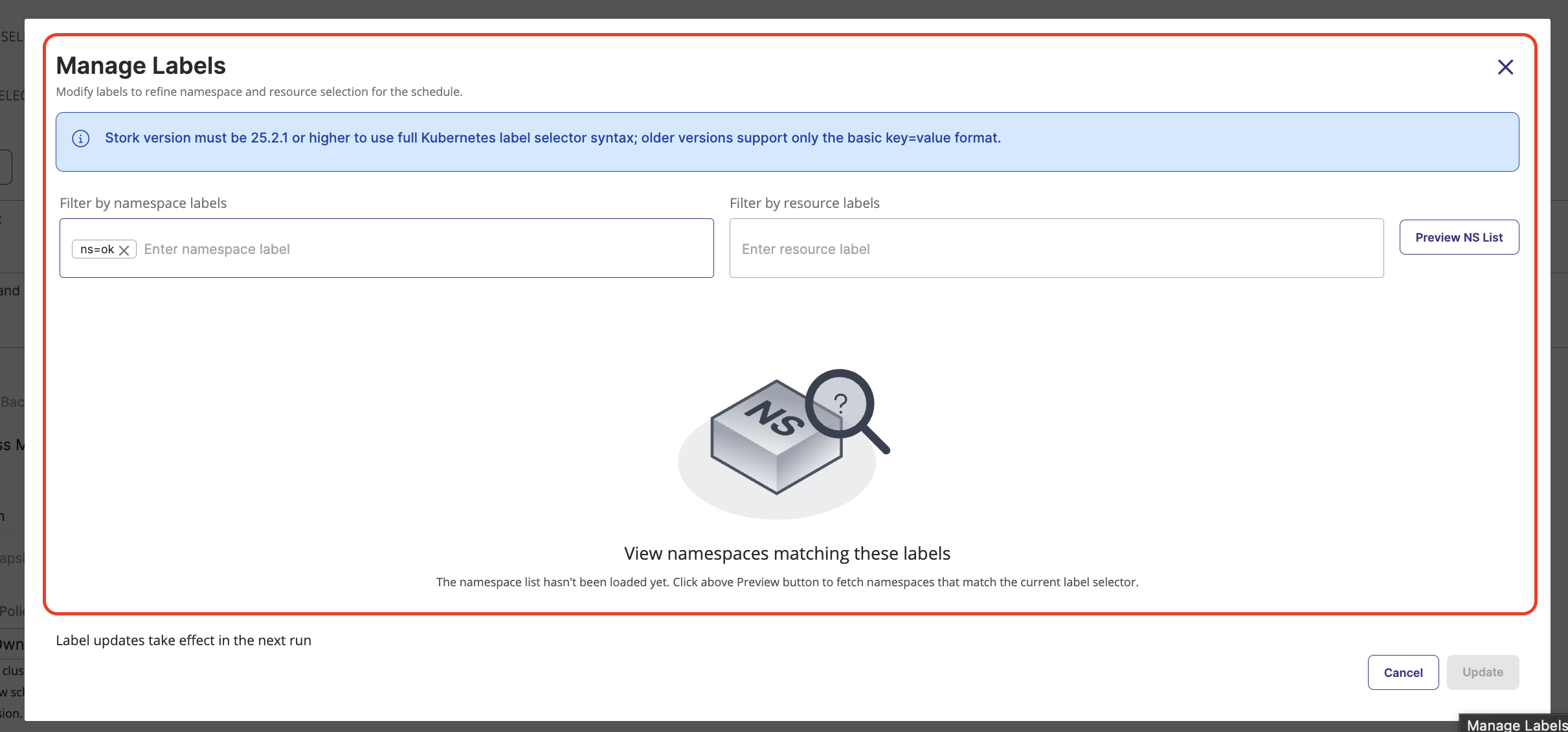
Task: Click Label updates take effect note
Action: [x=183, y=641]
